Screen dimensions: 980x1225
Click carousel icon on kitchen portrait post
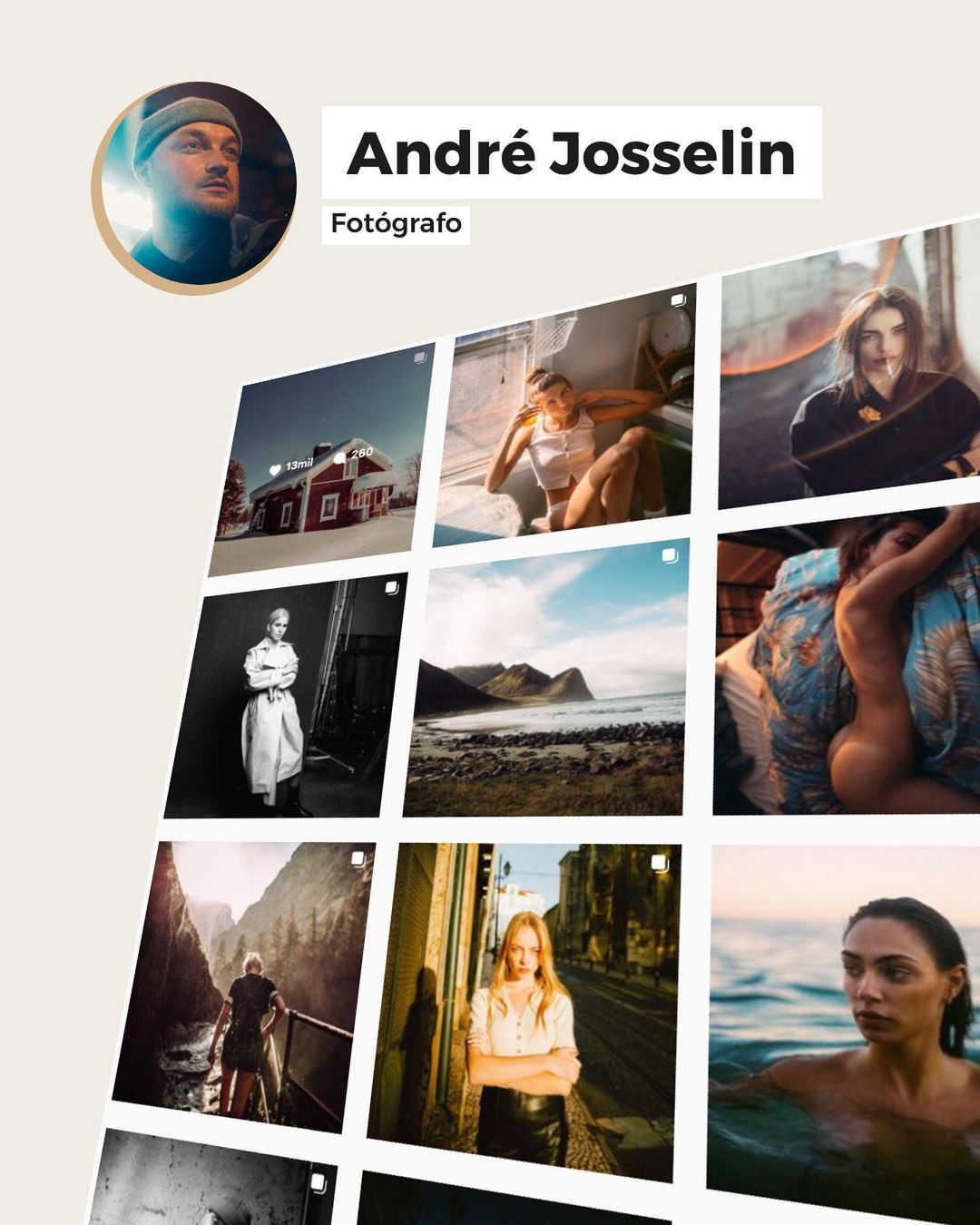point(678,300)
